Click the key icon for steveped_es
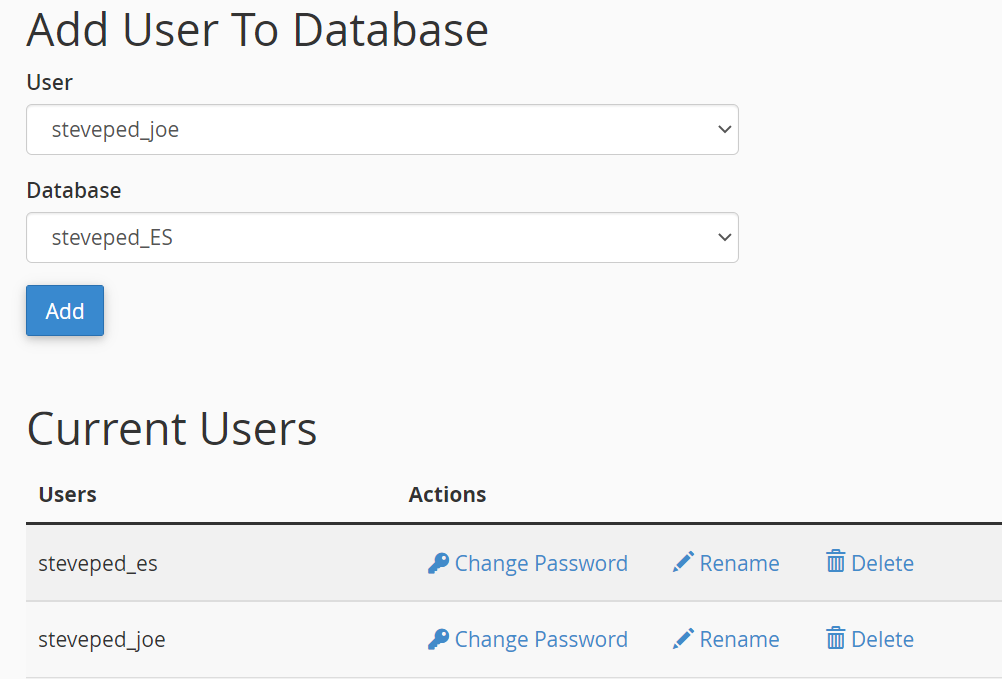Image resolution: width=1002 pixels, height=679 pixels. [x=438, y=564]
